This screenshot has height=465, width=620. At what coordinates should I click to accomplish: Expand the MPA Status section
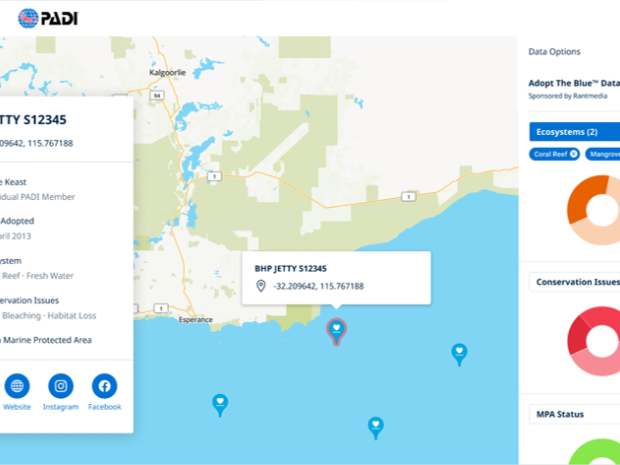pos(575,414)
